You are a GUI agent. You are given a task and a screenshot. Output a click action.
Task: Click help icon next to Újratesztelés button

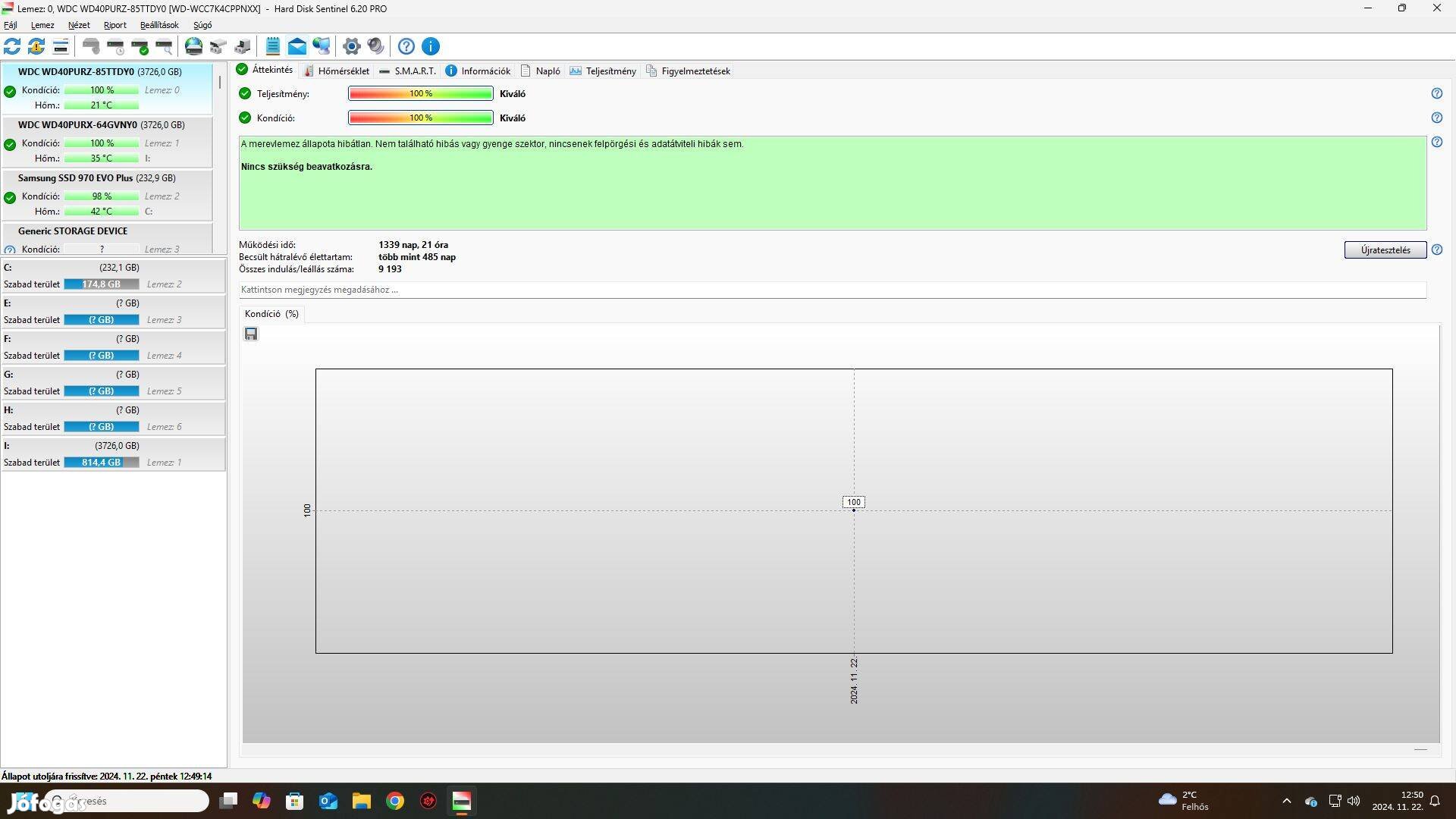(1436, 249)
